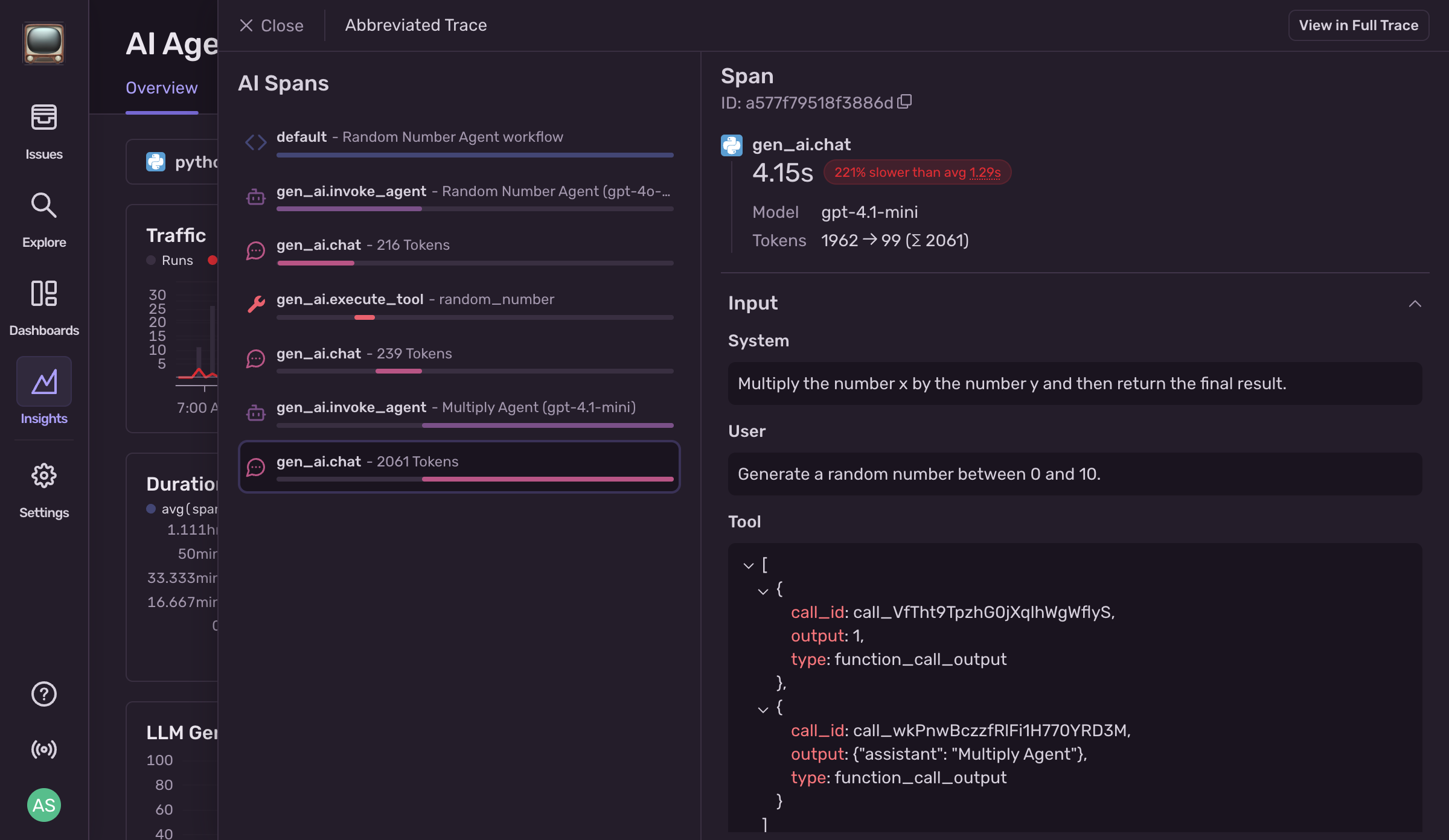Open the broadcast what's new icon
Viewport: 1449px width, 840px height.
click(44, 749)
